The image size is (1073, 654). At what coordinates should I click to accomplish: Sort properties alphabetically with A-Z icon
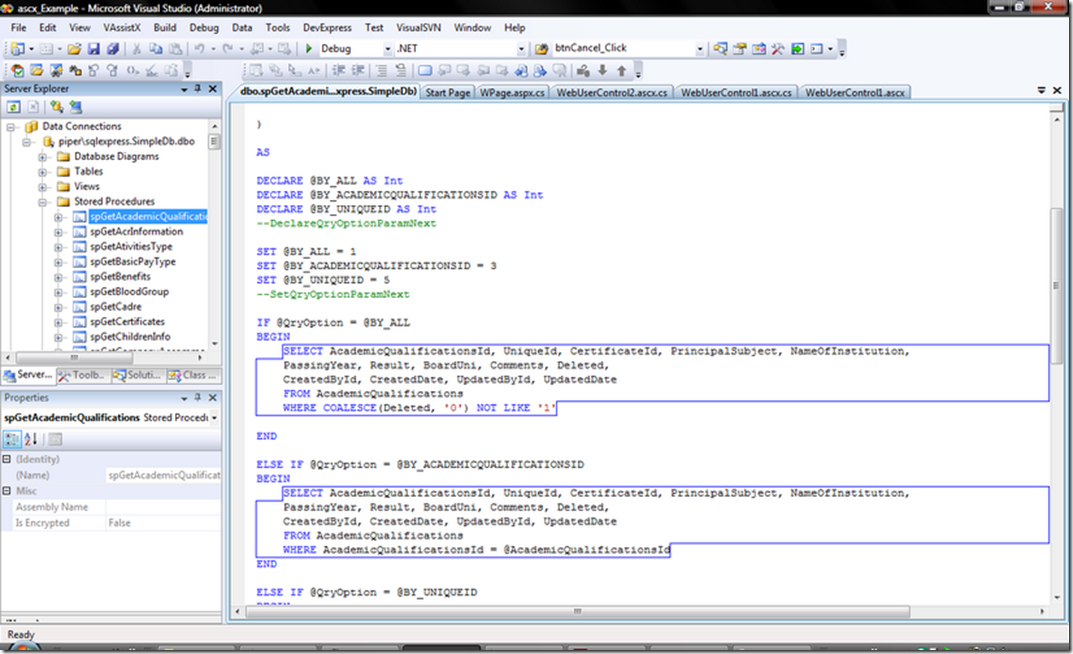pyautogui.click(x=31, y=439)
